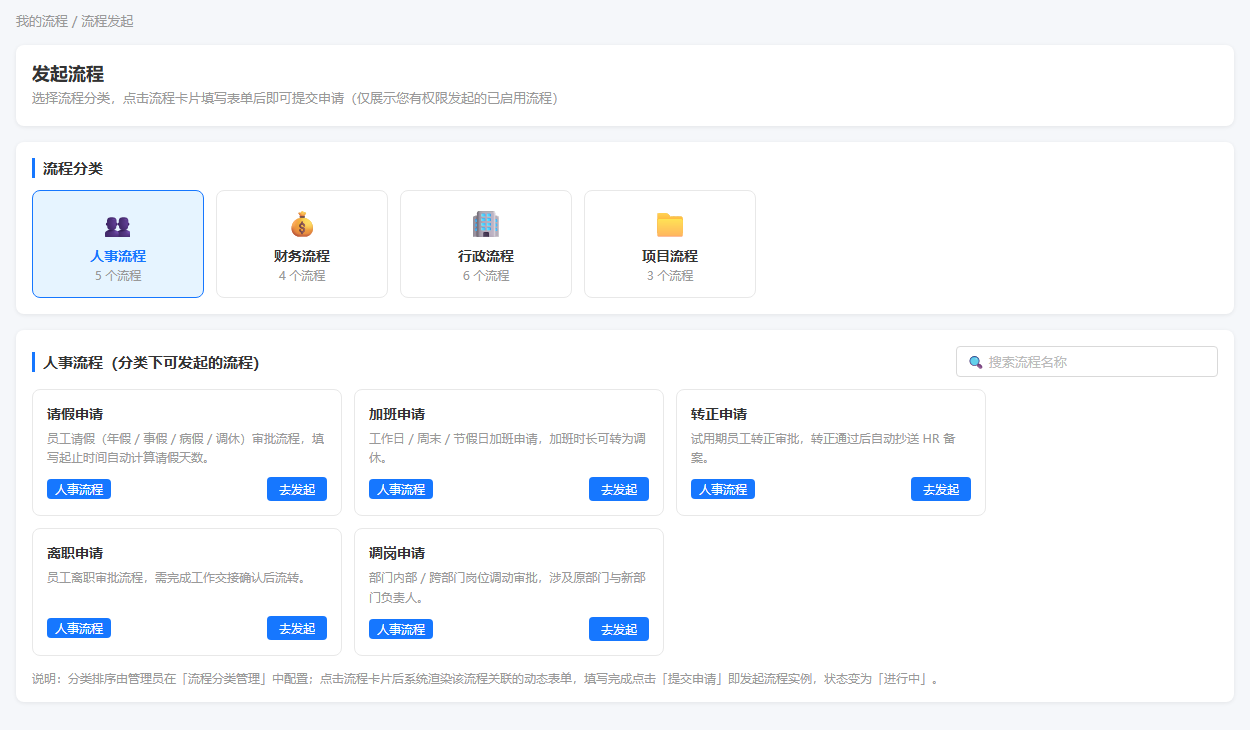The image size is (1250, 730).
Task: Click the 人事流程（分类下可发起的流程）heading
Action: point(151,362)
